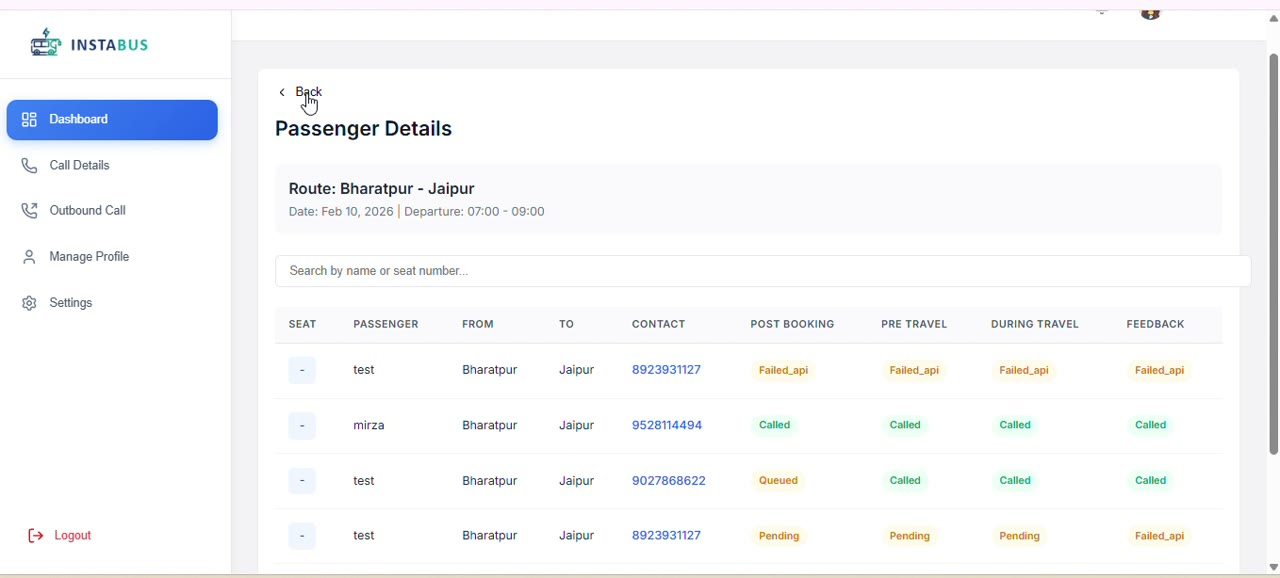Click the FEEDBACK column header
Viewport: 1280px width, 578px height.
[x=1156, y=324]
